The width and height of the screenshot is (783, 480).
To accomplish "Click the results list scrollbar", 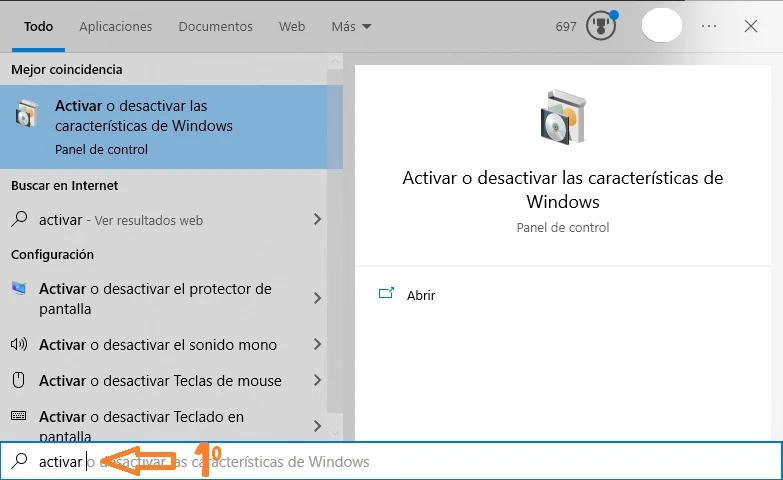I will (335, 240).
